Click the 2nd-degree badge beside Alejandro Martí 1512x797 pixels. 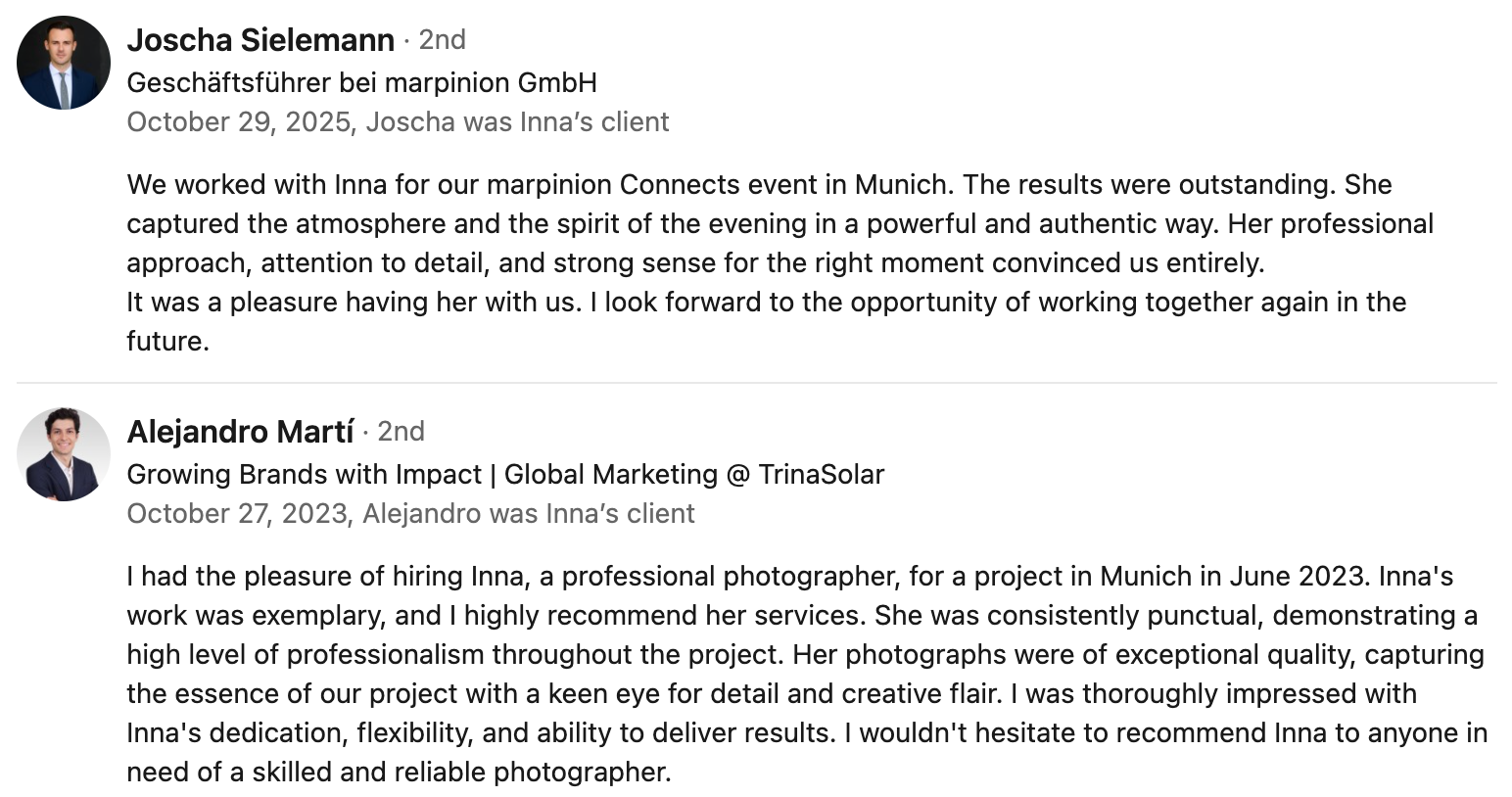click(x=401, y=432)
